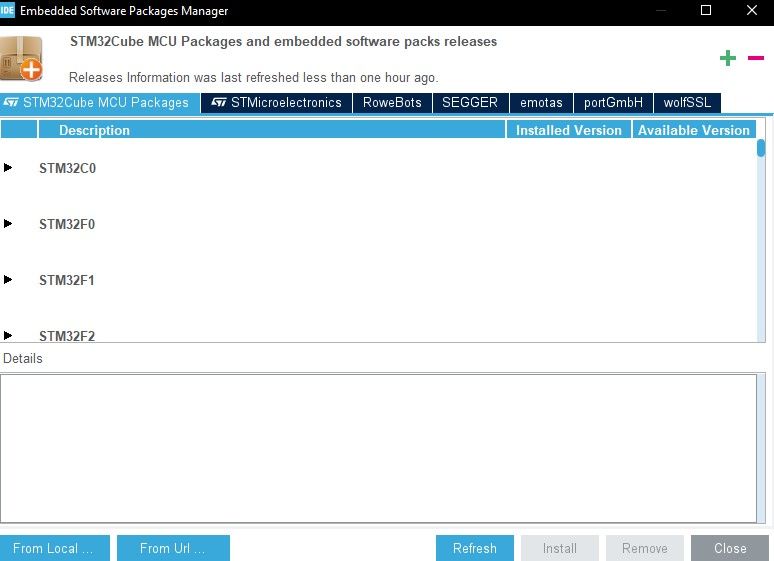This screenshot has width=774, height=561.
Task: Switch to the STMicroelectronics tab
Action: 276,103
